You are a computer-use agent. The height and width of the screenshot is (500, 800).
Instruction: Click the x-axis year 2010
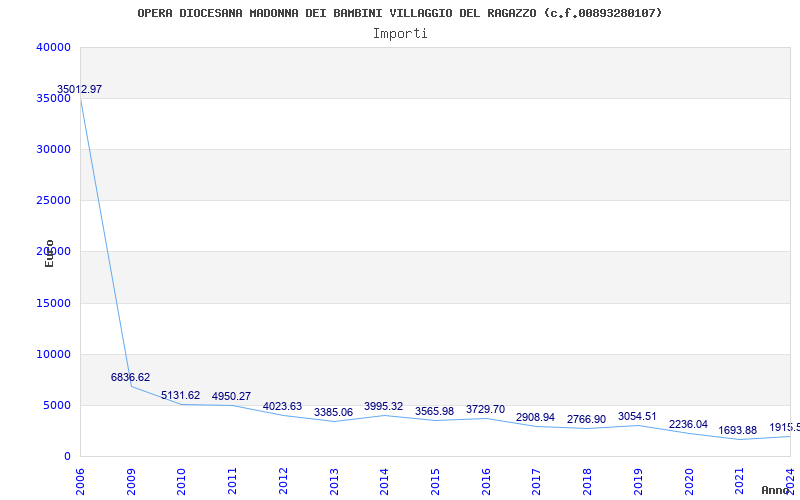(181, 482)
